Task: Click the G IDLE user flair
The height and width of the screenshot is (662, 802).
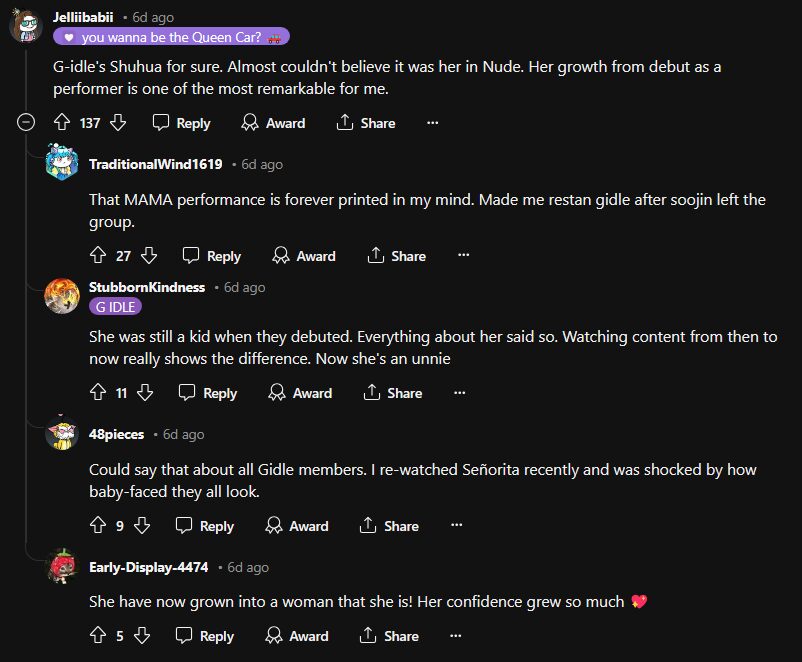Action: pyautogui.click(x=115, y=307)
